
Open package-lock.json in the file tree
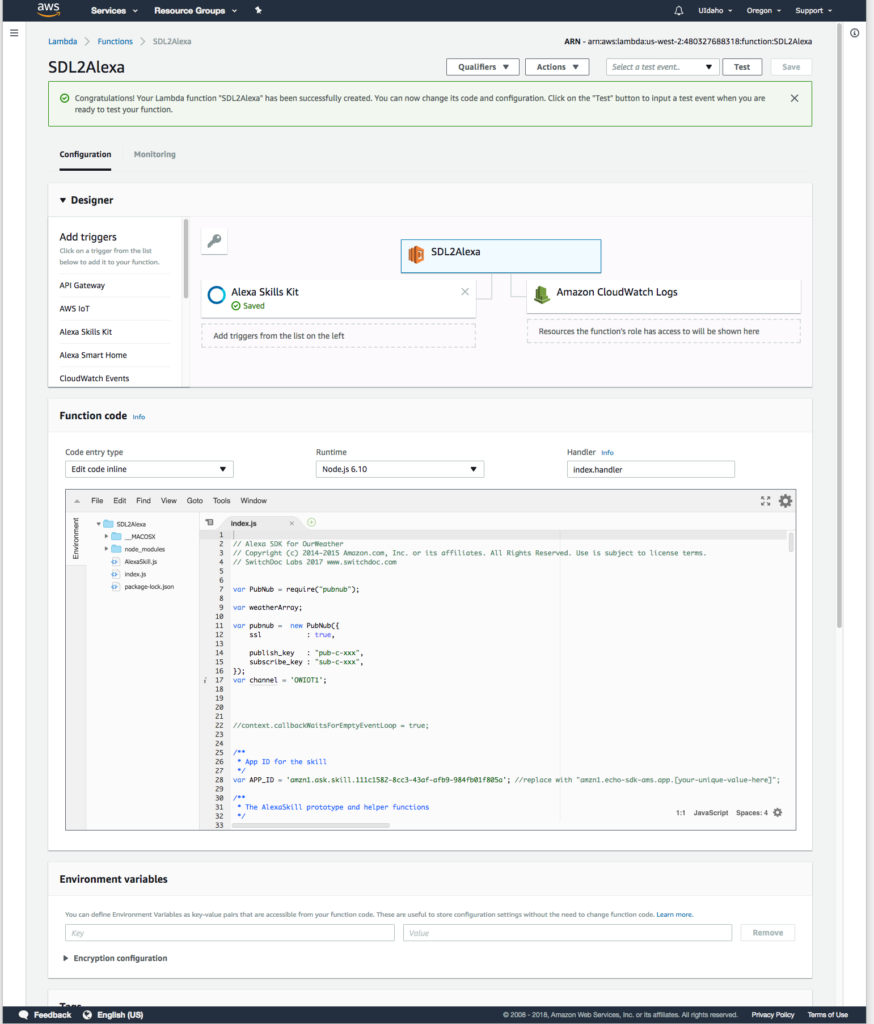149,586
